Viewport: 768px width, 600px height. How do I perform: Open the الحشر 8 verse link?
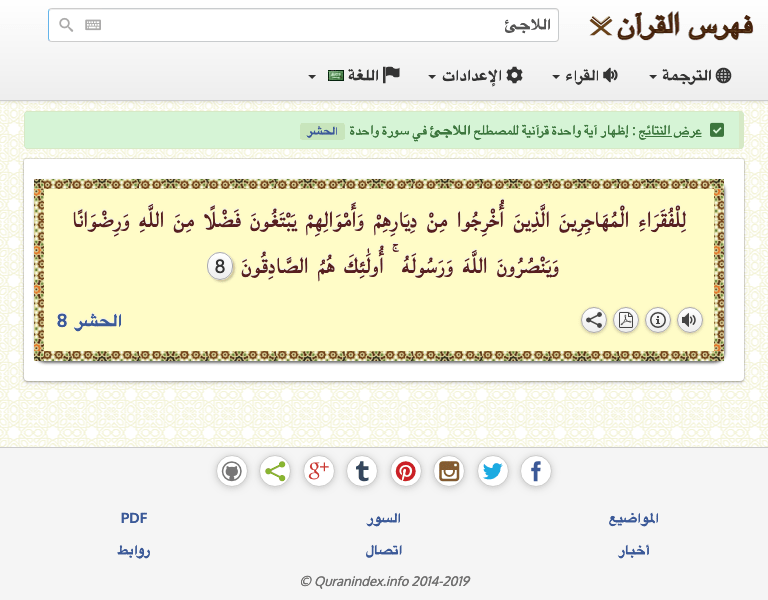89,321
